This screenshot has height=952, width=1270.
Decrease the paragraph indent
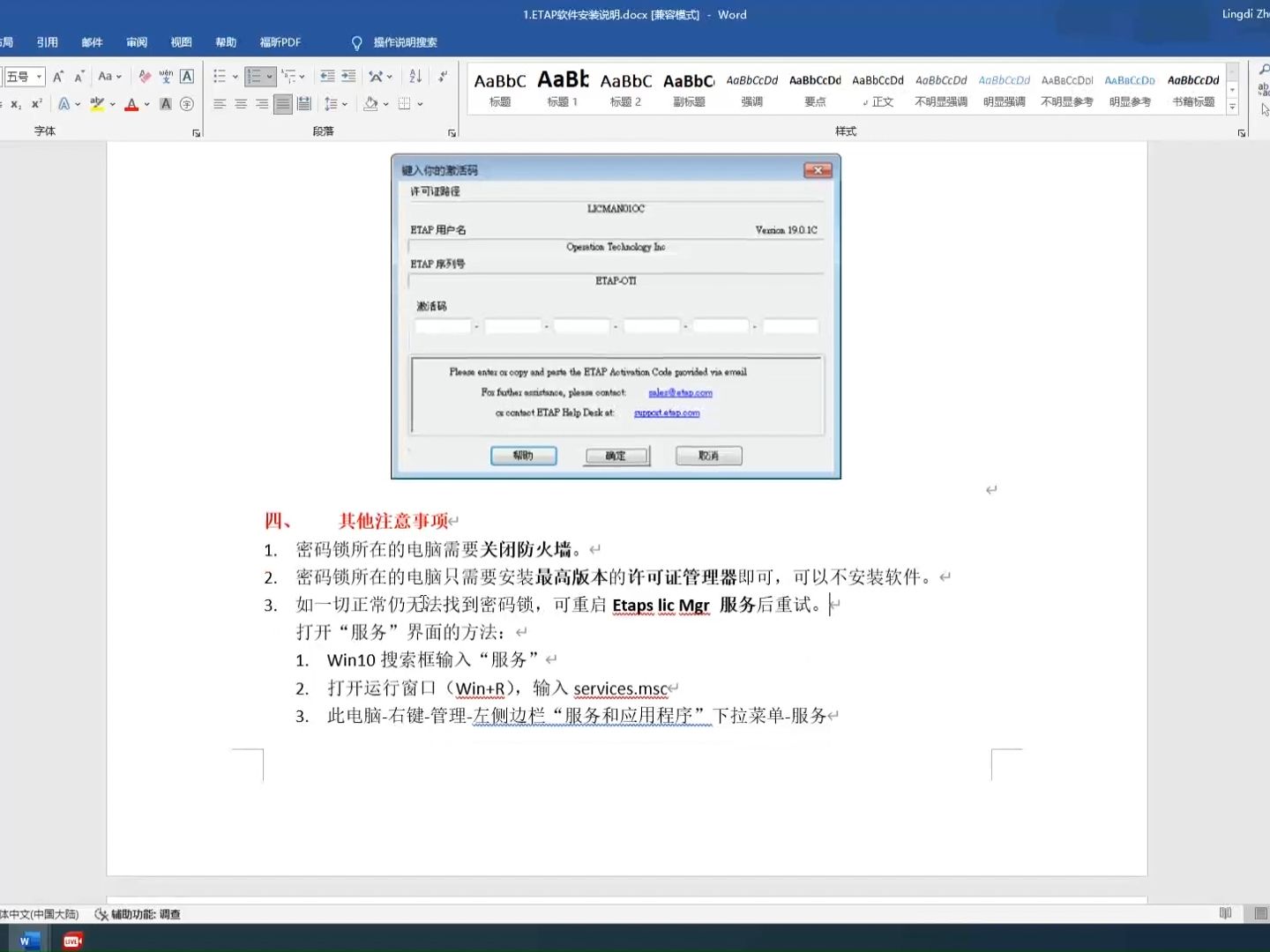click(x=327, y=77)
